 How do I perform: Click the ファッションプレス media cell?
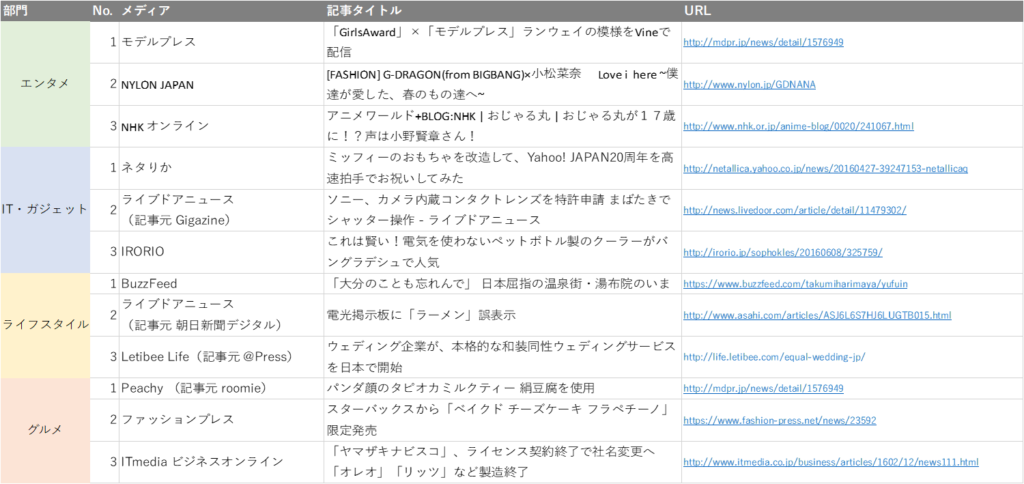221,420
